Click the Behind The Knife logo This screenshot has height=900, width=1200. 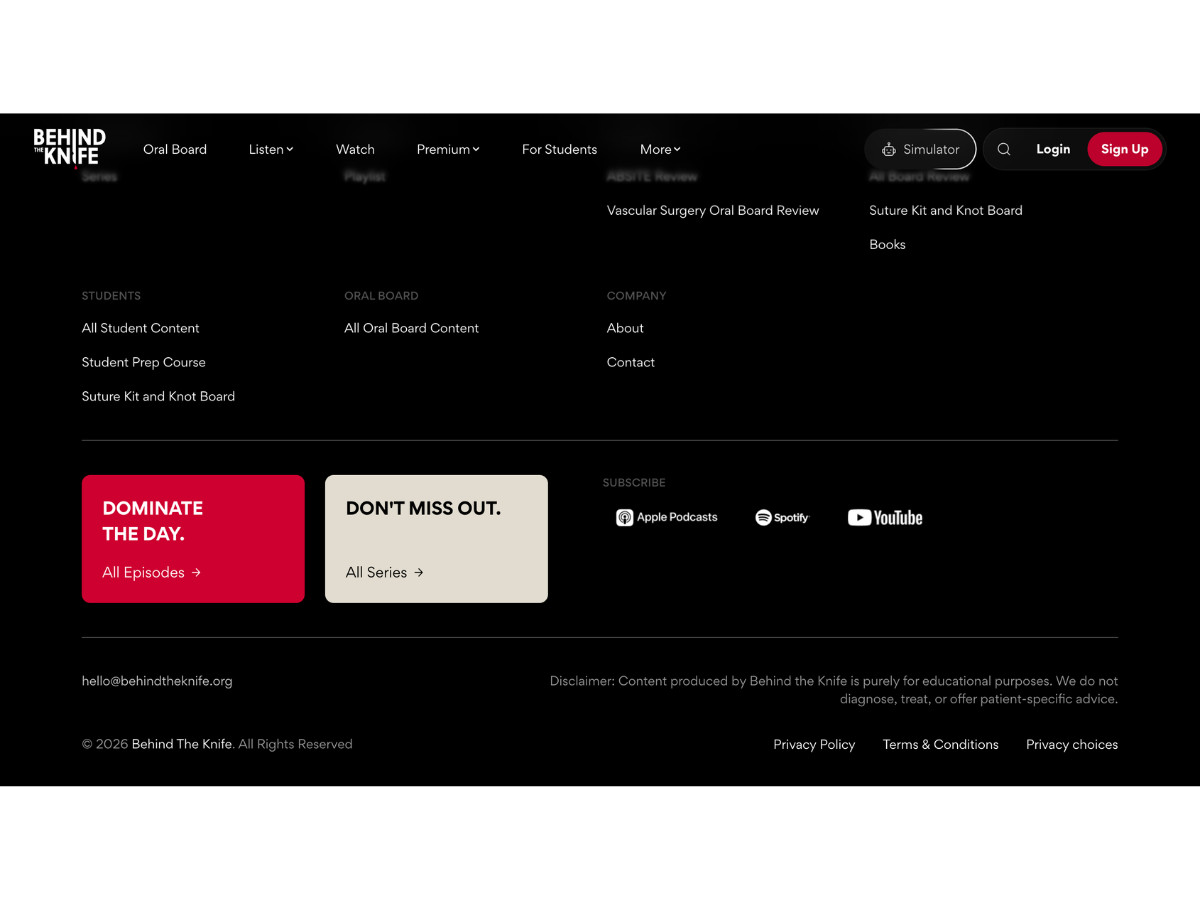69,148
